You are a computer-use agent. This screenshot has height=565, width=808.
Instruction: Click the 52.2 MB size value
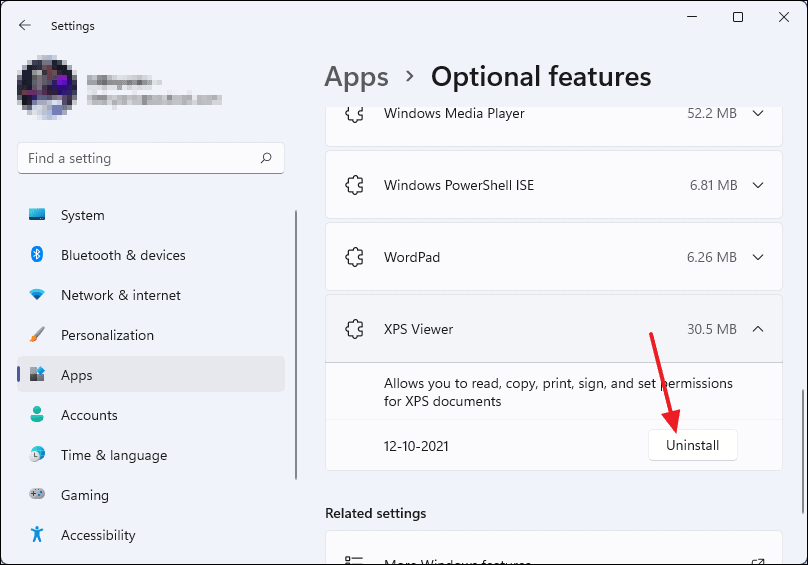712,113
